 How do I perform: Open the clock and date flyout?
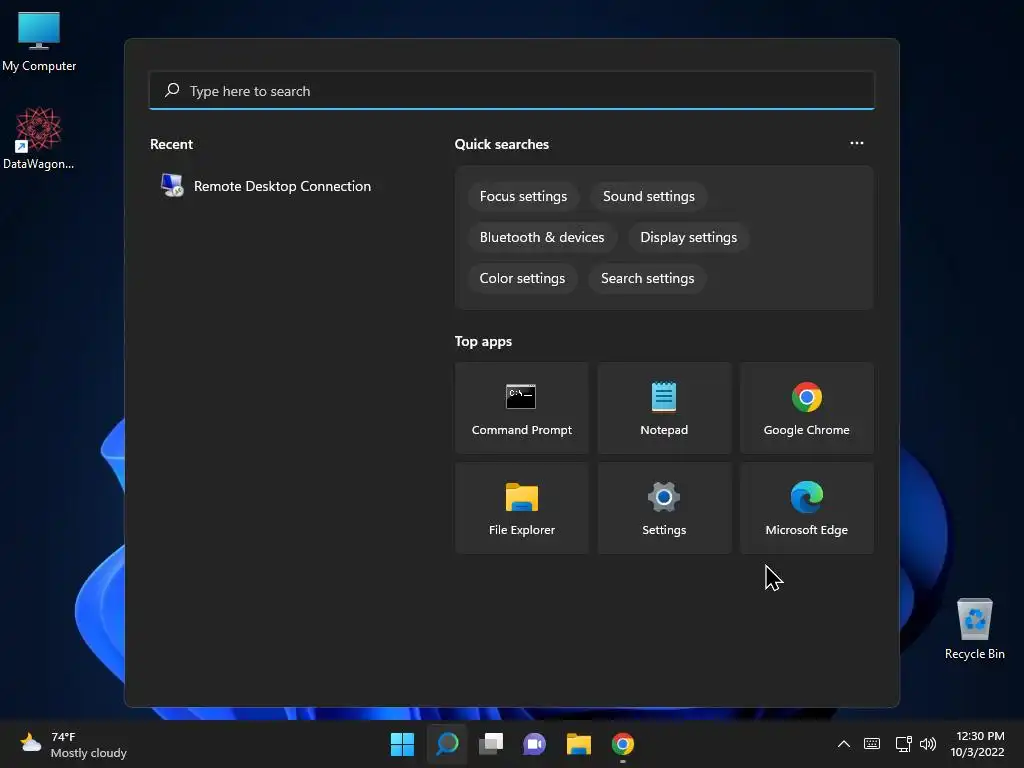(977, 744)
